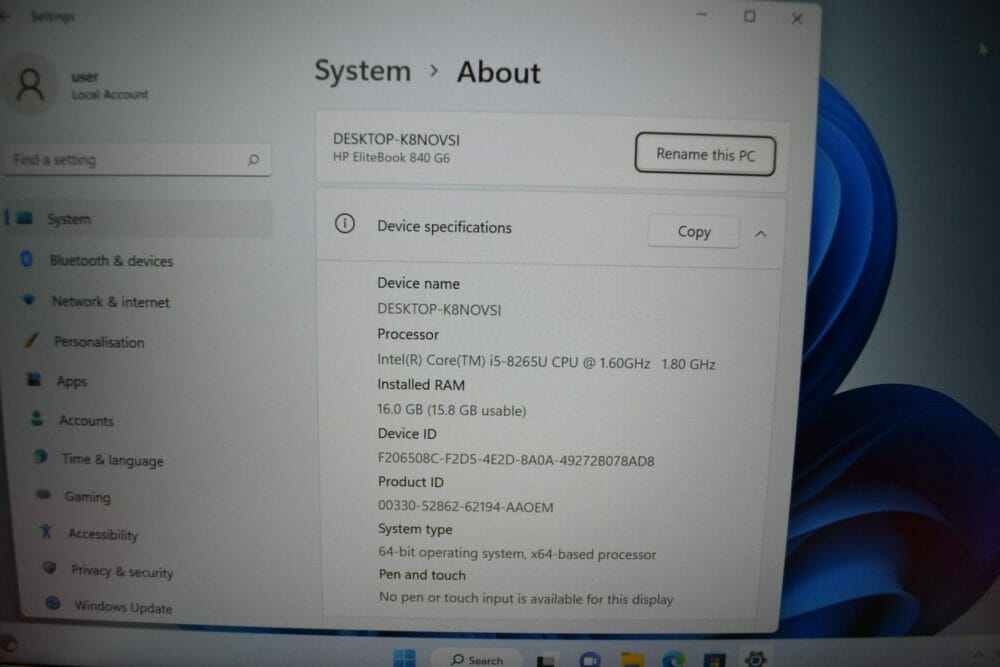Image resolution: width=1000 pixels, height=667 pixels.
Task: Copy the device specifications
Action: [694, 231]
